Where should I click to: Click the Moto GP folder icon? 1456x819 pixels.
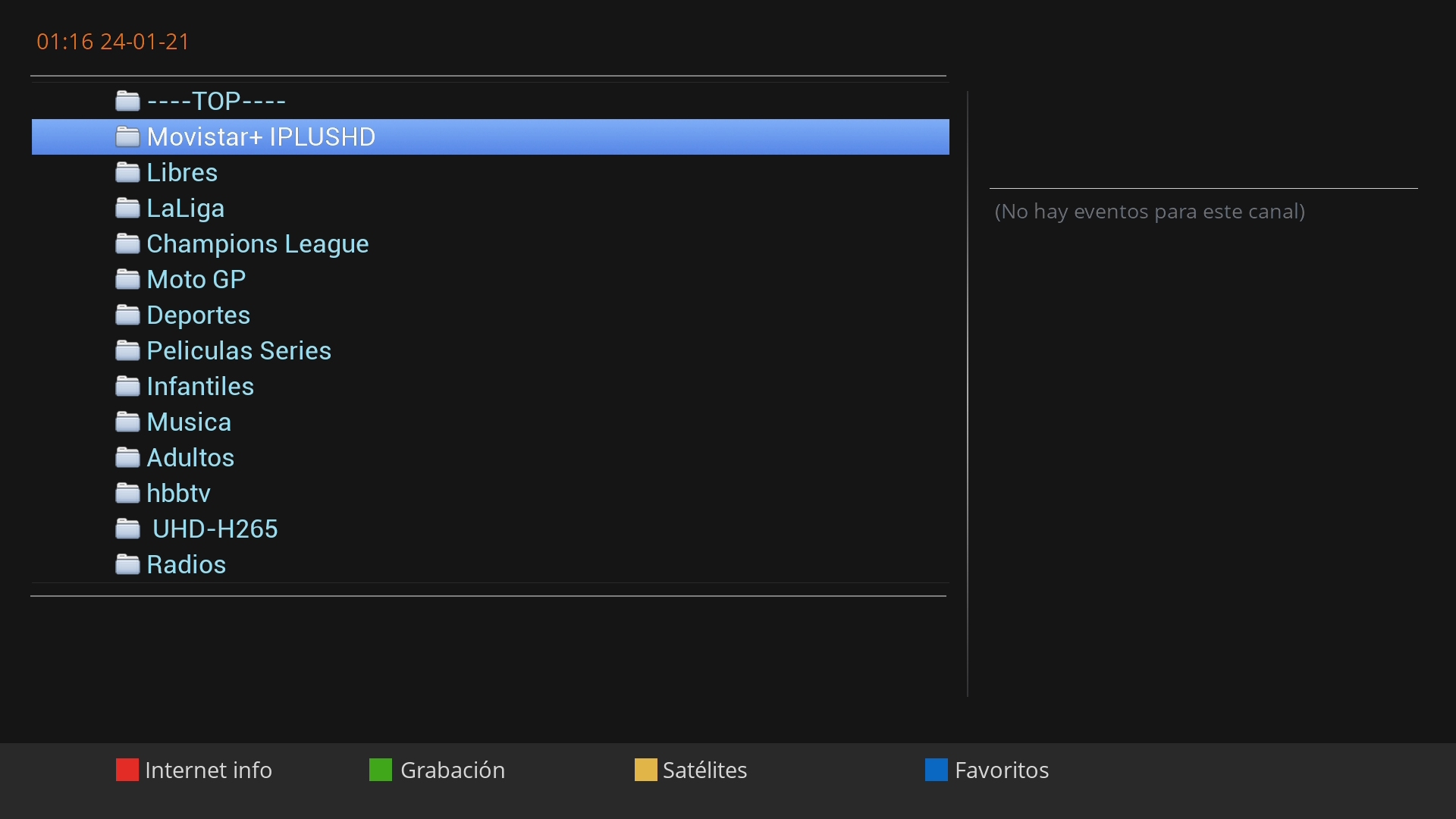point(127,279)
